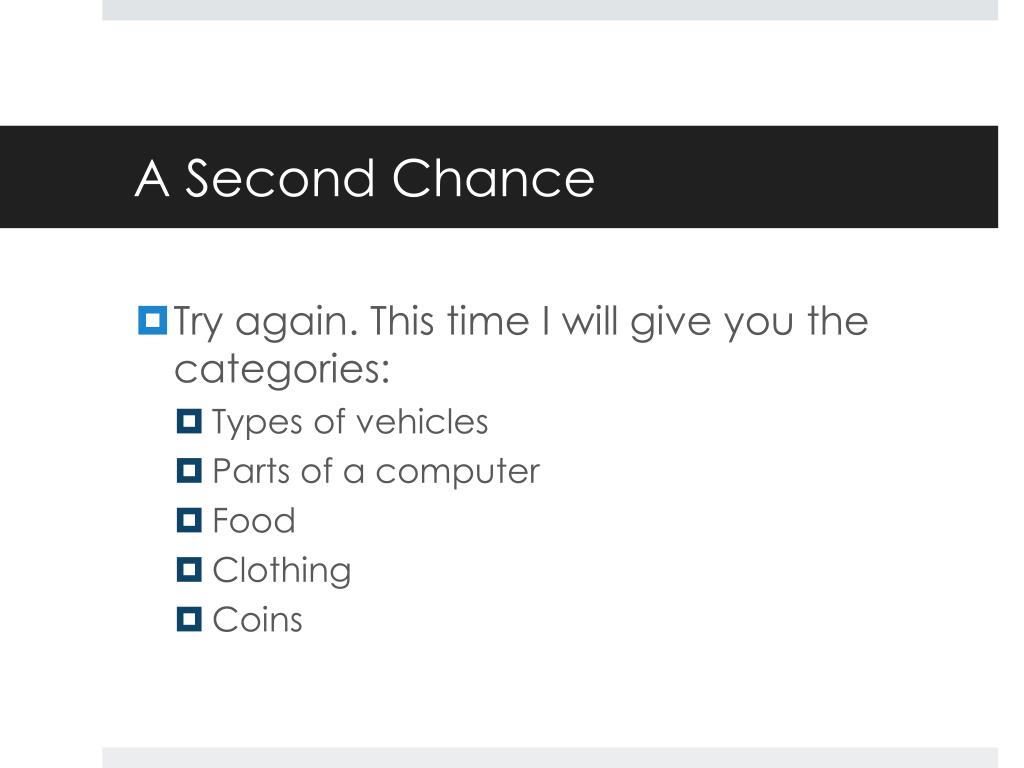Click the square bullet beside Clothing

click(189, 569)
